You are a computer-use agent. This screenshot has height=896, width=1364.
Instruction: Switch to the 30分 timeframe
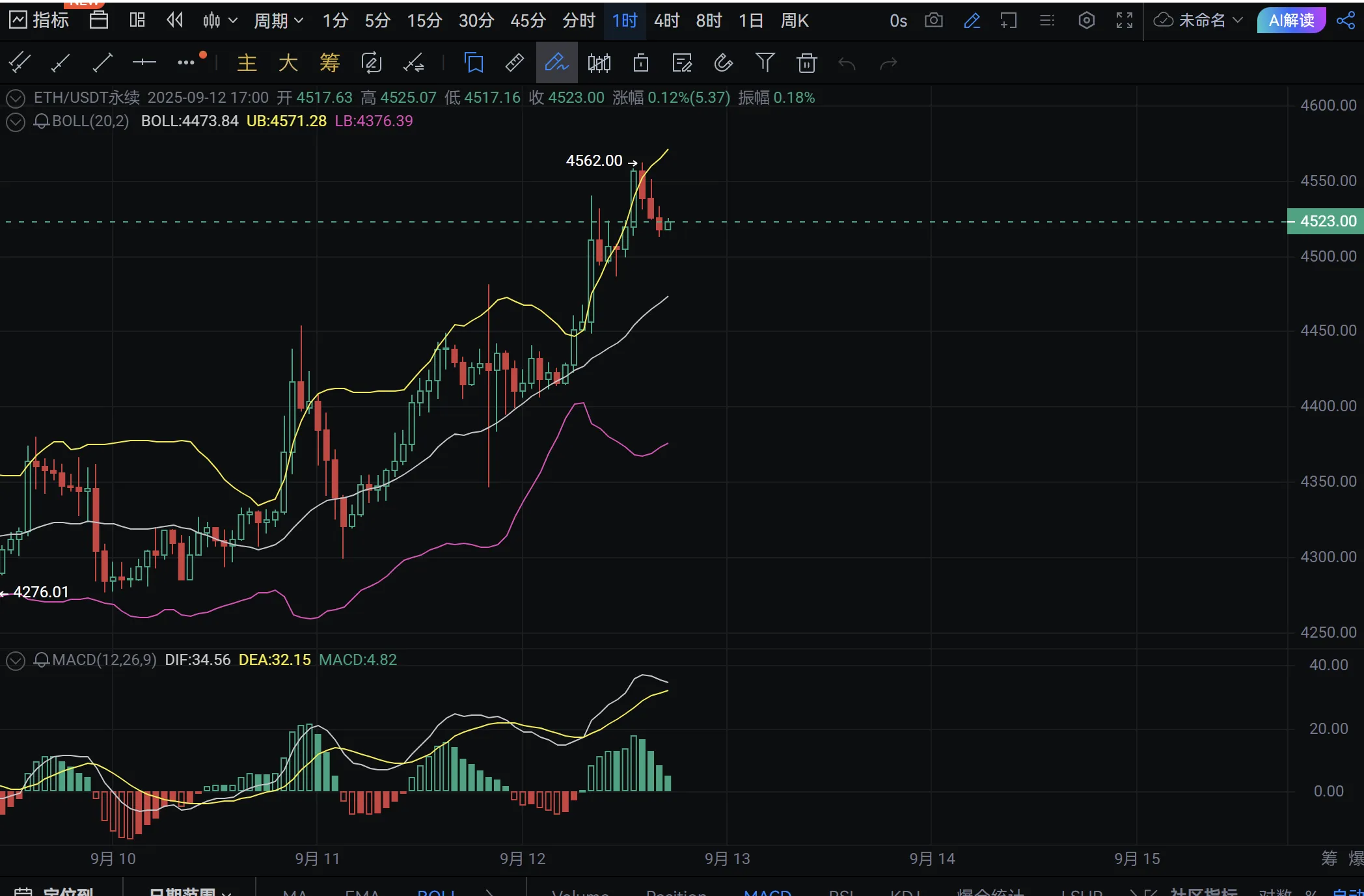[x=476, y=21]
